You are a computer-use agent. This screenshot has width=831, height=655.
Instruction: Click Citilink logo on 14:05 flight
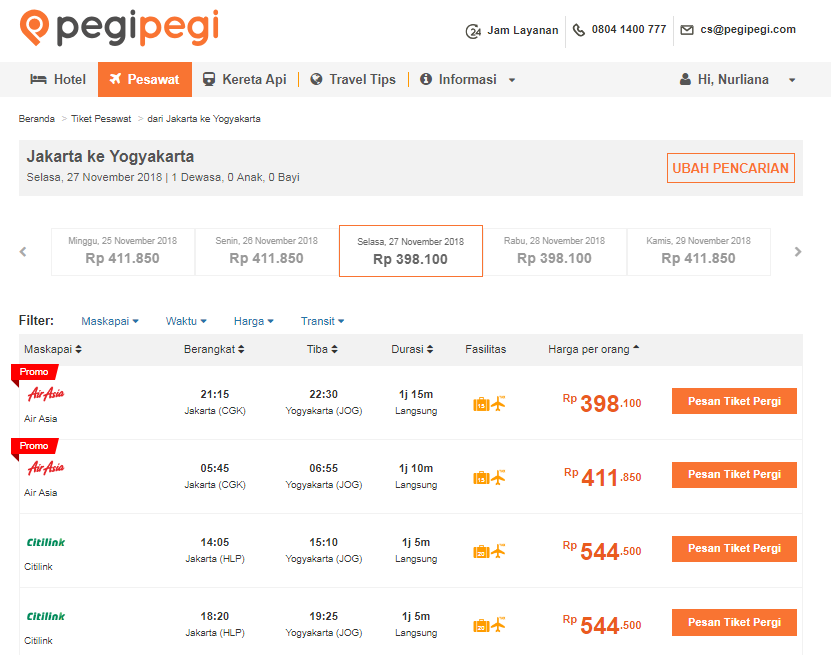point(46,542)
